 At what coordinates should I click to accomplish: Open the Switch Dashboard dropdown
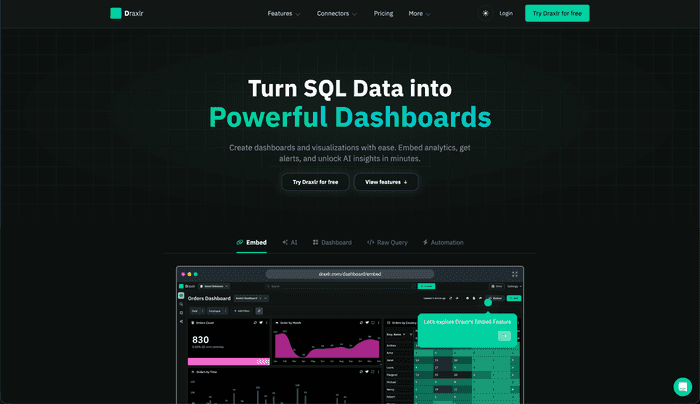tap(251, 298)
